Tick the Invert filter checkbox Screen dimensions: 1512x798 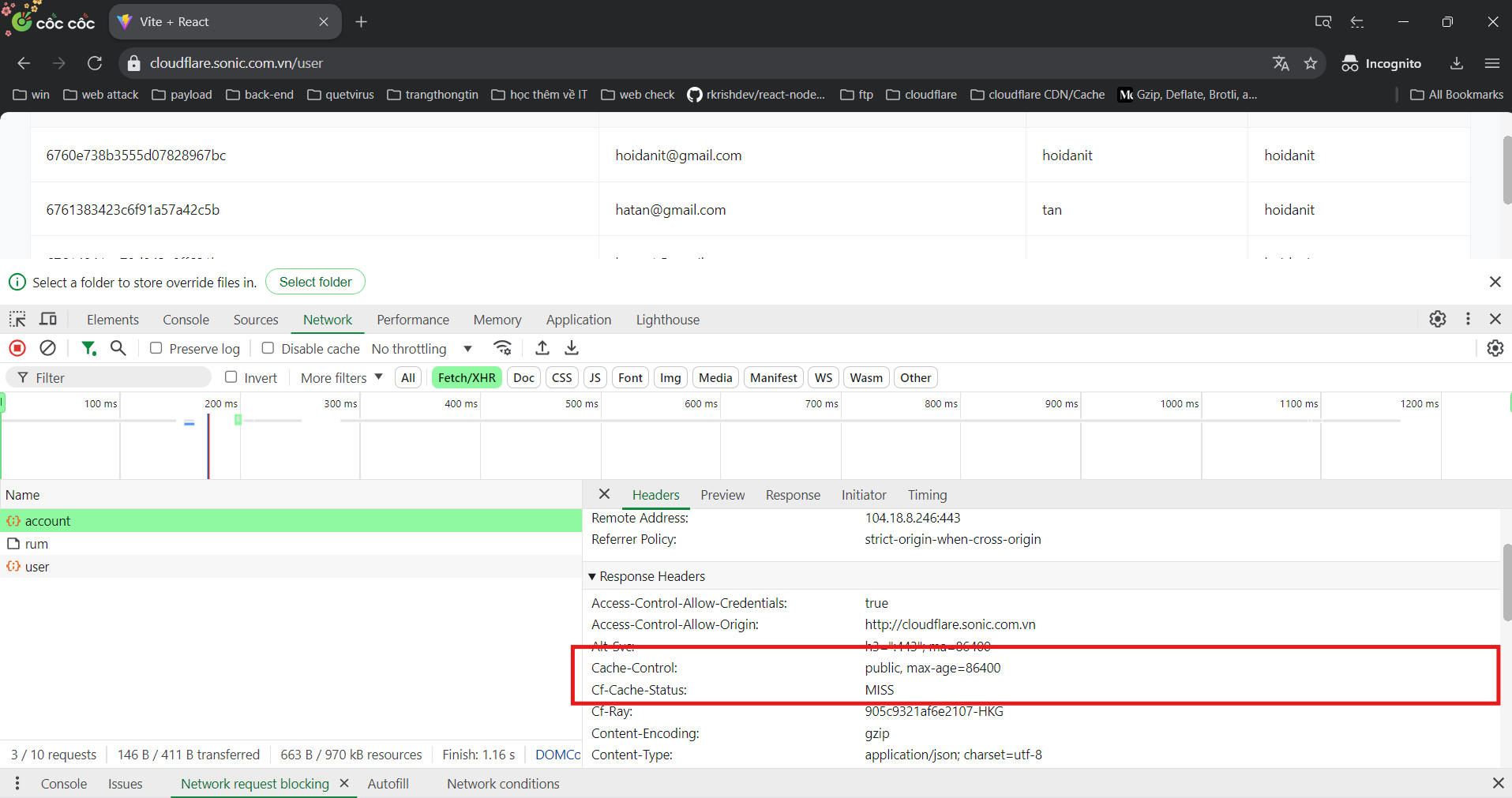point(231,377)
